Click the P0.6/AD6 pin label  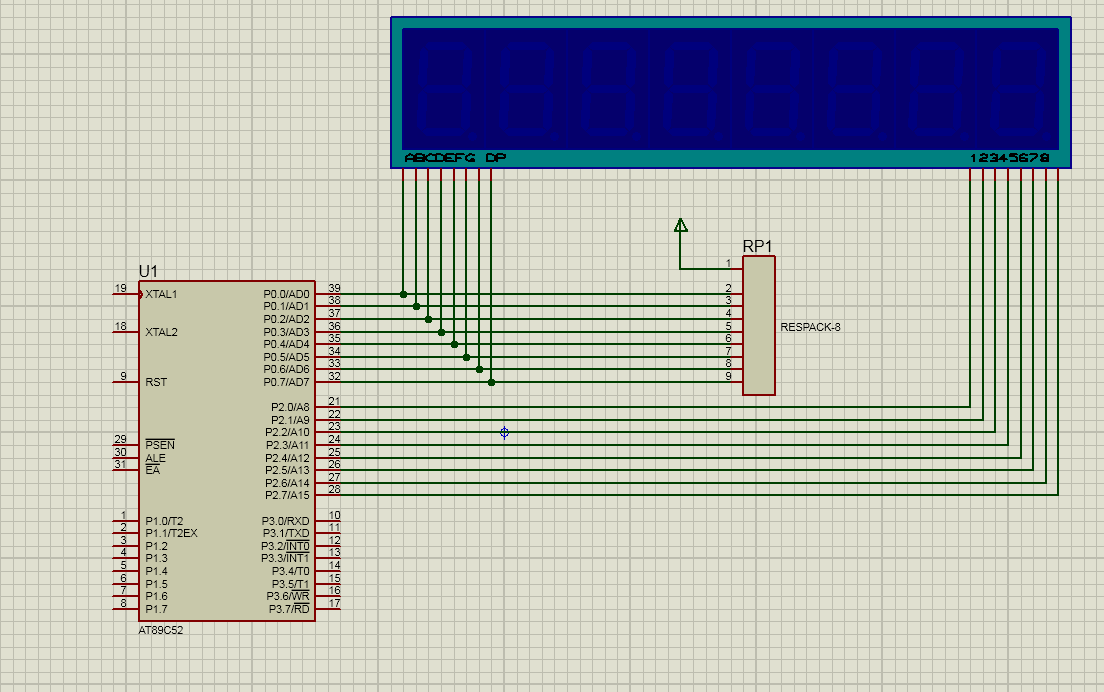pyautogui.click(x=286, y=370)
